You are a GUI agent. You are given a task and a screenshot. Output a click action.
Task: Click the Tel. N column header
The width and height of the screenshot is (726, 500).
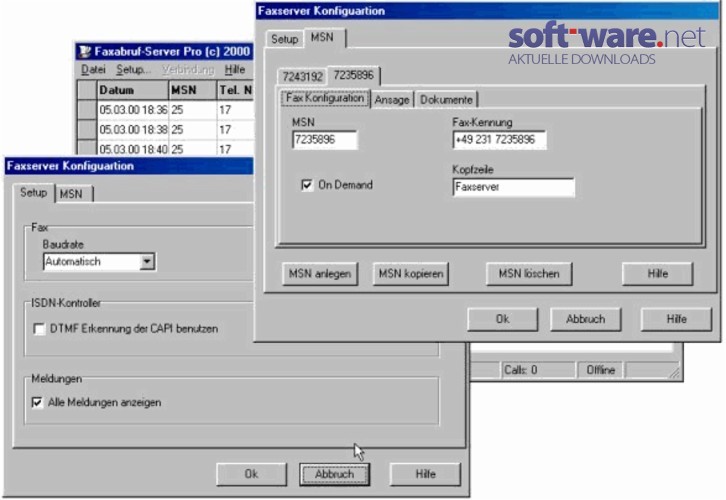[x=236, y=90]
